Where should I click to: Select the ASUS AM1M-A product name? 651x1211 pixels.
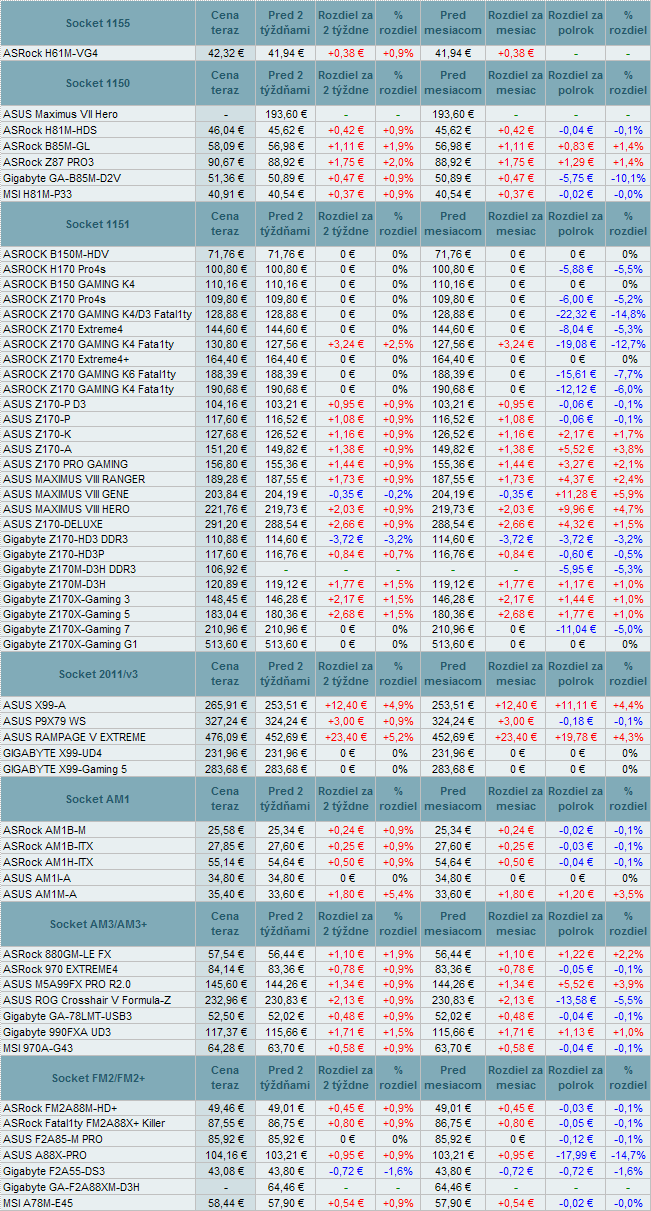[x=40, y=894]
